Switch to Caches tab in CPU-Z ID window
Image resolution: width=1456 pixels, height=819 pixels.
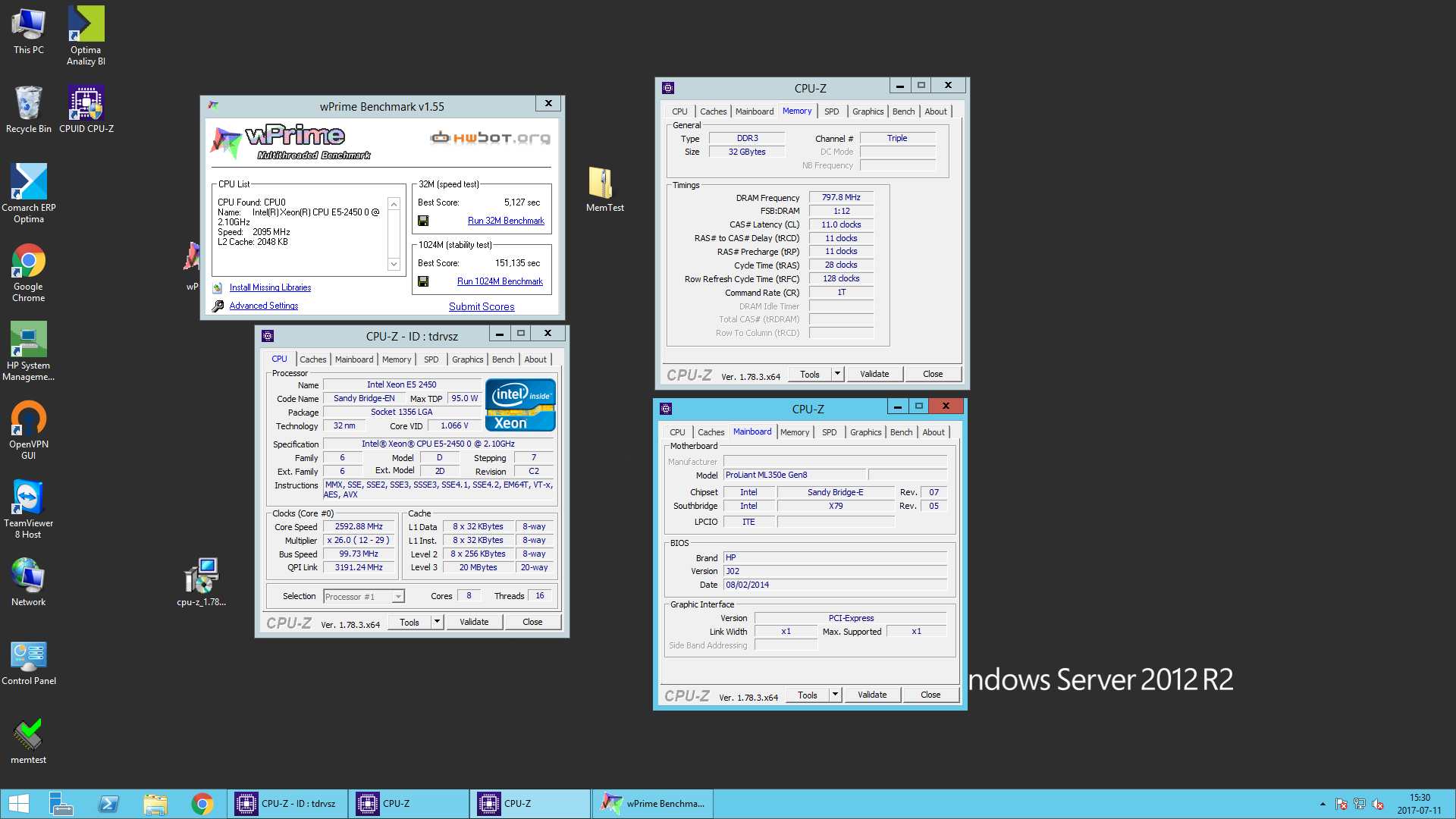click(x=312, y=359)
